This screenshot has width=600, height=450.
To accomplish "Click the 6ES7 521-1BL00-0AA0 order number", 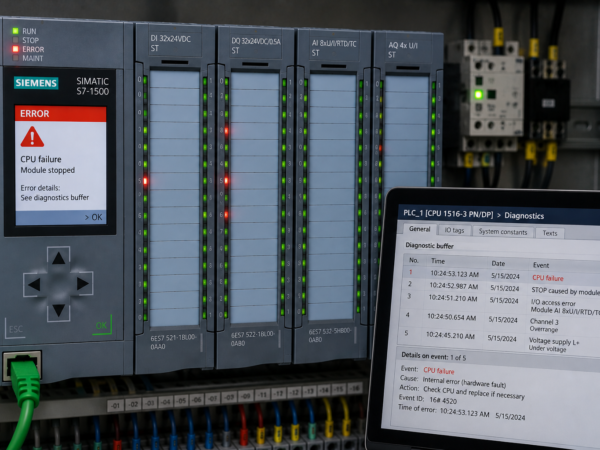I will click(173, 342).
